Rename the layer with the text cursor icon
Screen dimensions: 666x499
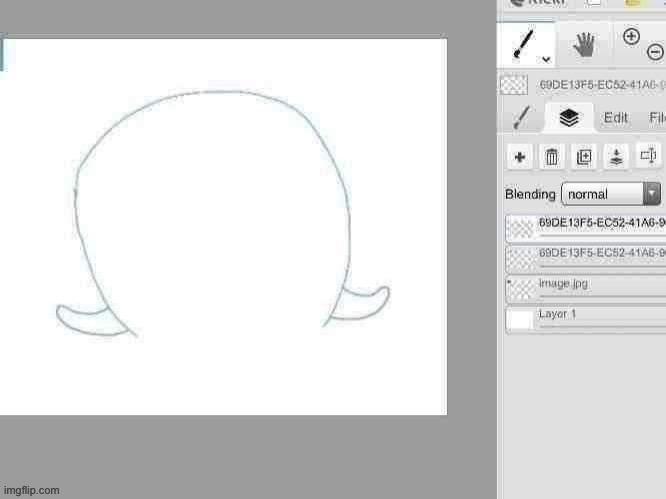tap(649, 156)
